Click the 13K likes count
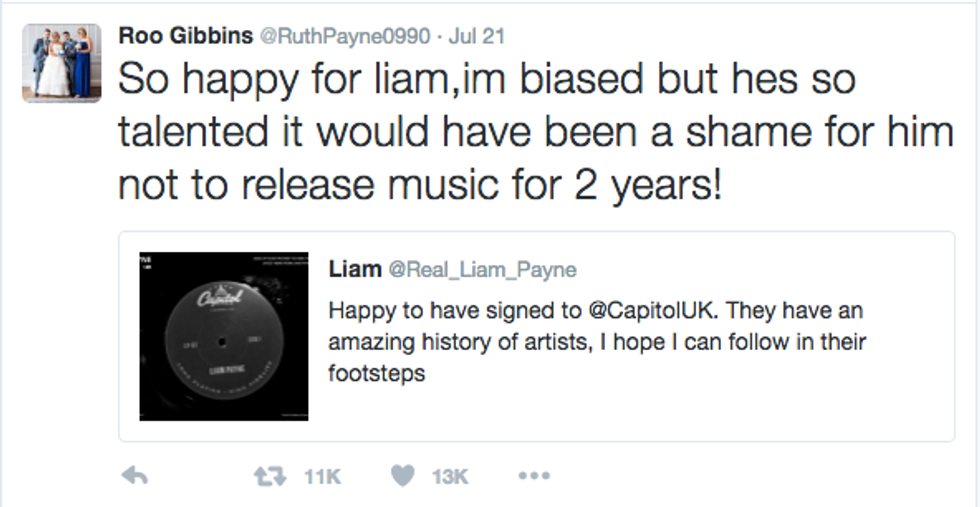Viewport: 980px width, 507px height. (x=450, y=477)
